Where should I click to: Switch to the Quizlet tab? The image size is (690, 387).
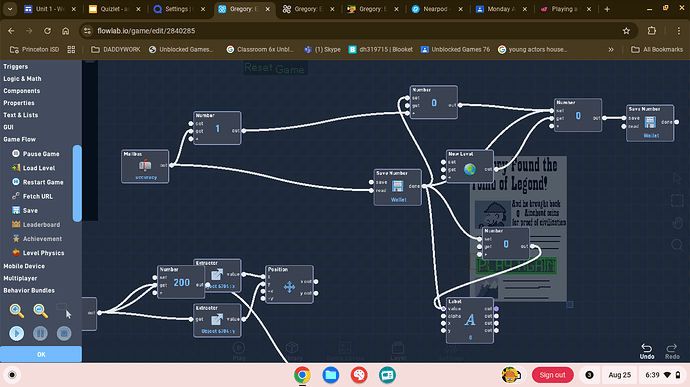click(114, 9)
